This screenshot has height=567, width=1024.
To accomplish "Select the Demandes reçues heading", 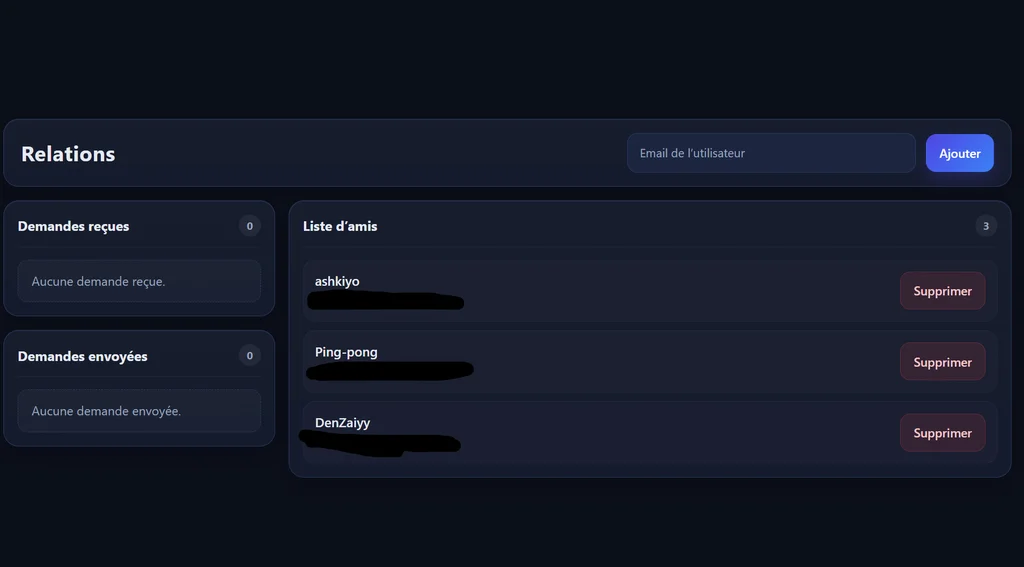I will pyautogui.click(x=73, y=226).
